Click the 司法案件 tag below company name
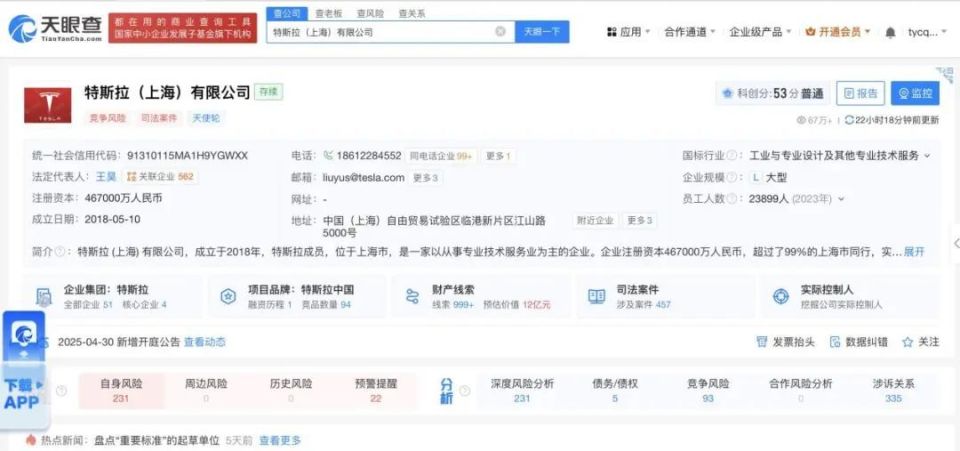Image resolution: width=960 pixels, height=451 pixels. (159, 117)
